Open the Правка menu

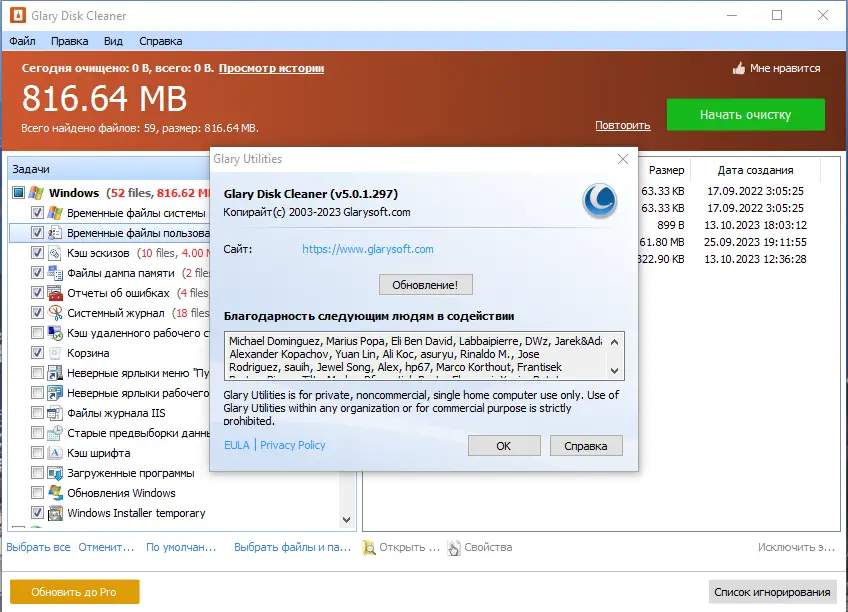(x=70, y=41)
